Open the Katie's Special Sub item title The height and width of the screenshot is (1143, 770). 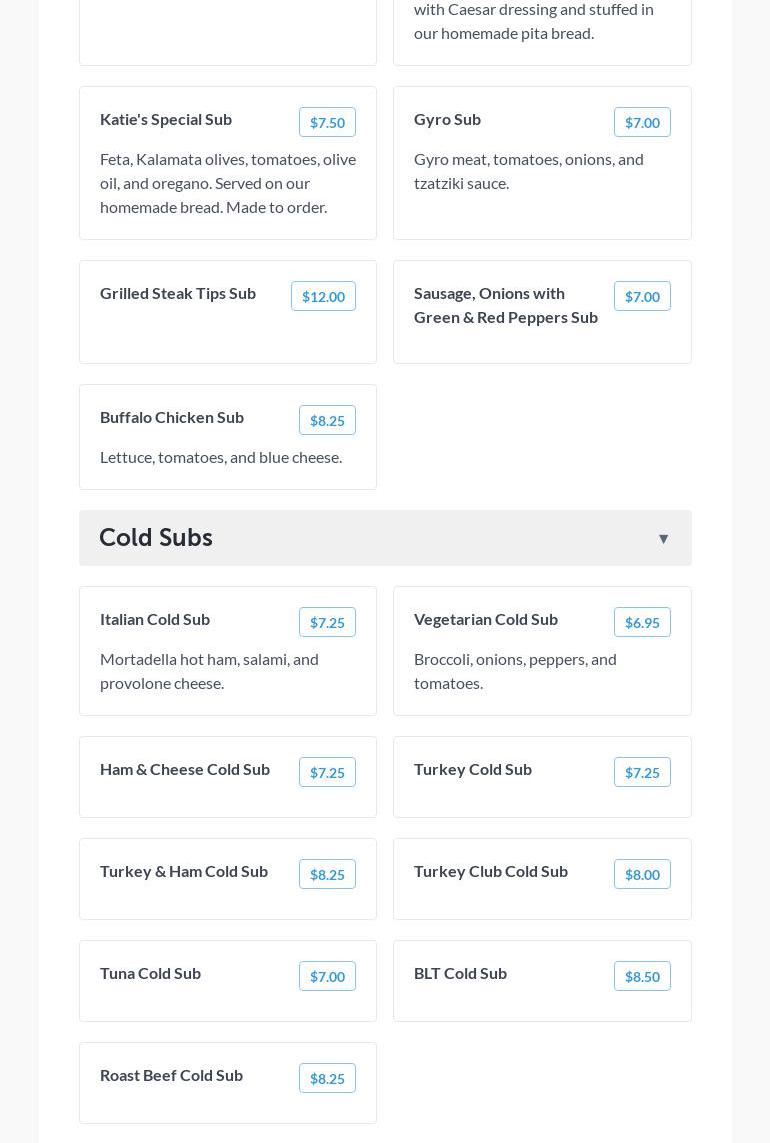166,119
